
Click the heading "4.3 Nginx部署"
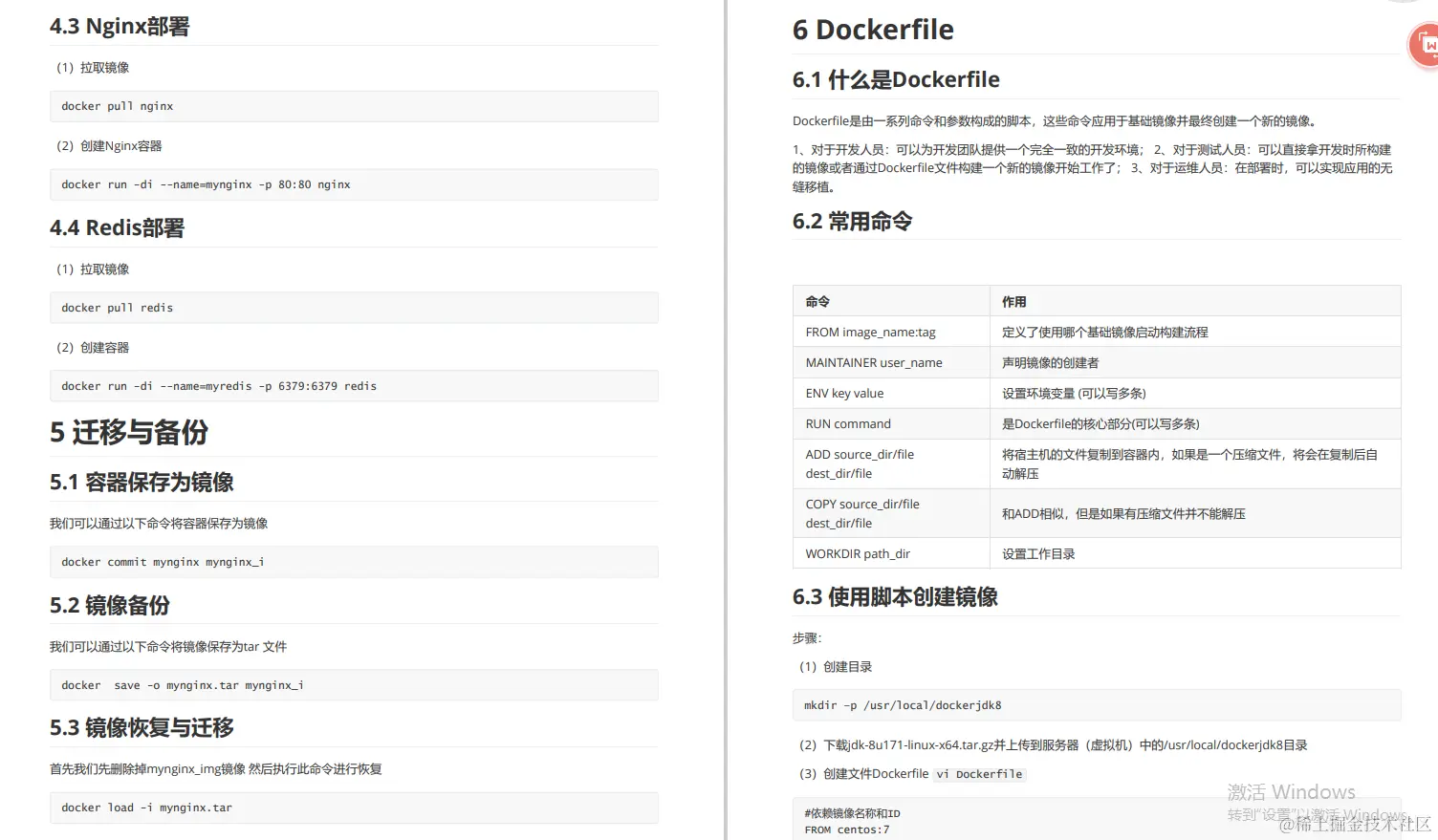[x=120, y=26]
